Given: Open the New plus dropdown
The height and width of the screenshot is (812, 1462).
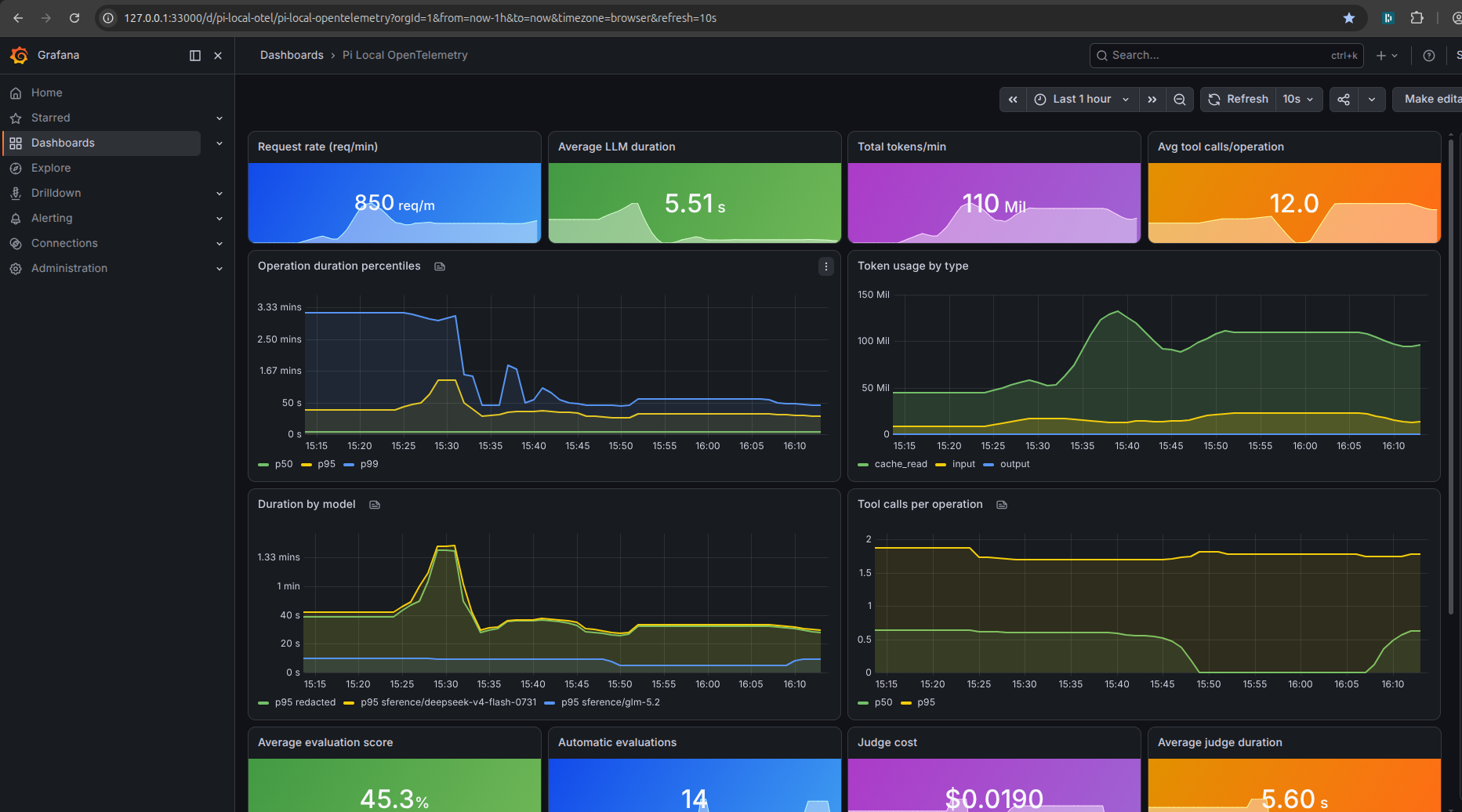Looking at the screenshot, I should click(x=1387, y=56).
